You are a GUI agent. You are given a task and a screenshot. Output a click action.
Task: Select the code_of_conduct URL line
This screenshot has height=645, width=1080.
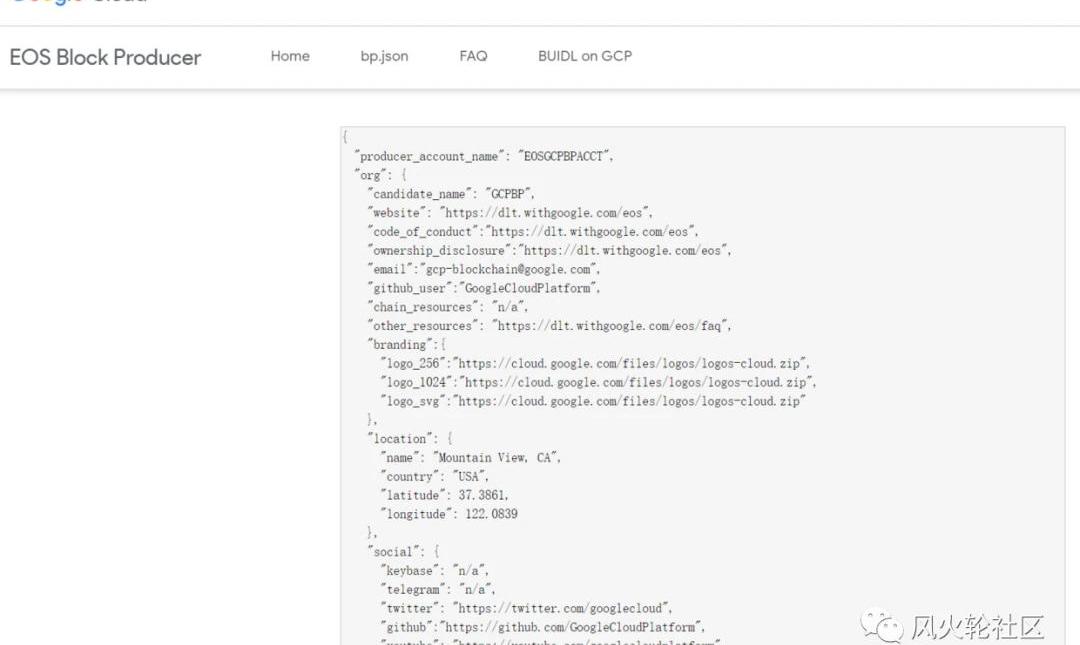click(x=533, y=232)
